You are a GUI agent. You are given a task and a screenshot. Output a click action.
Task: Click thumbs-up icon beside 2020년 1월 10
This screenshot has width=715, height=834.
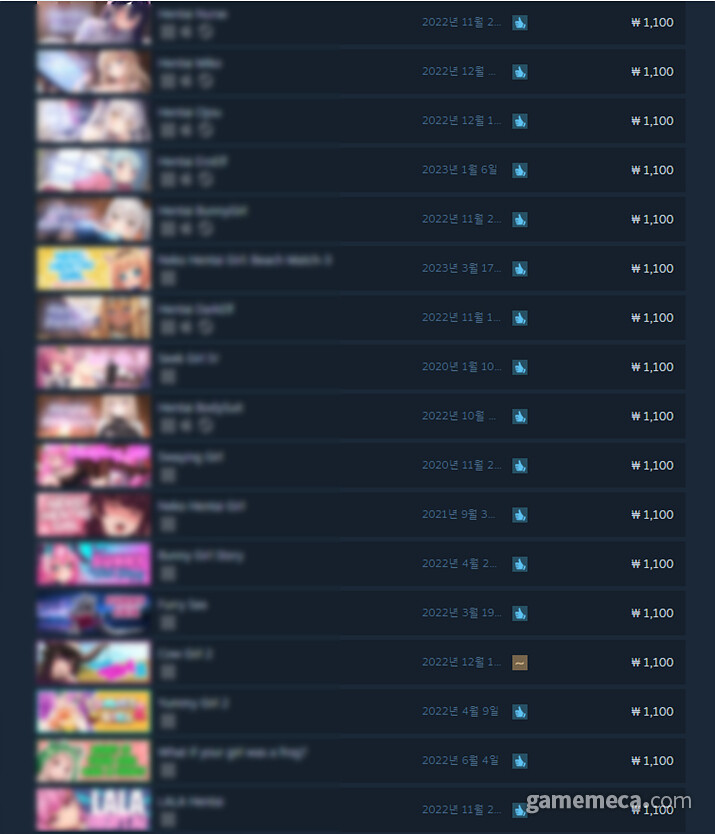click(519, 367)
